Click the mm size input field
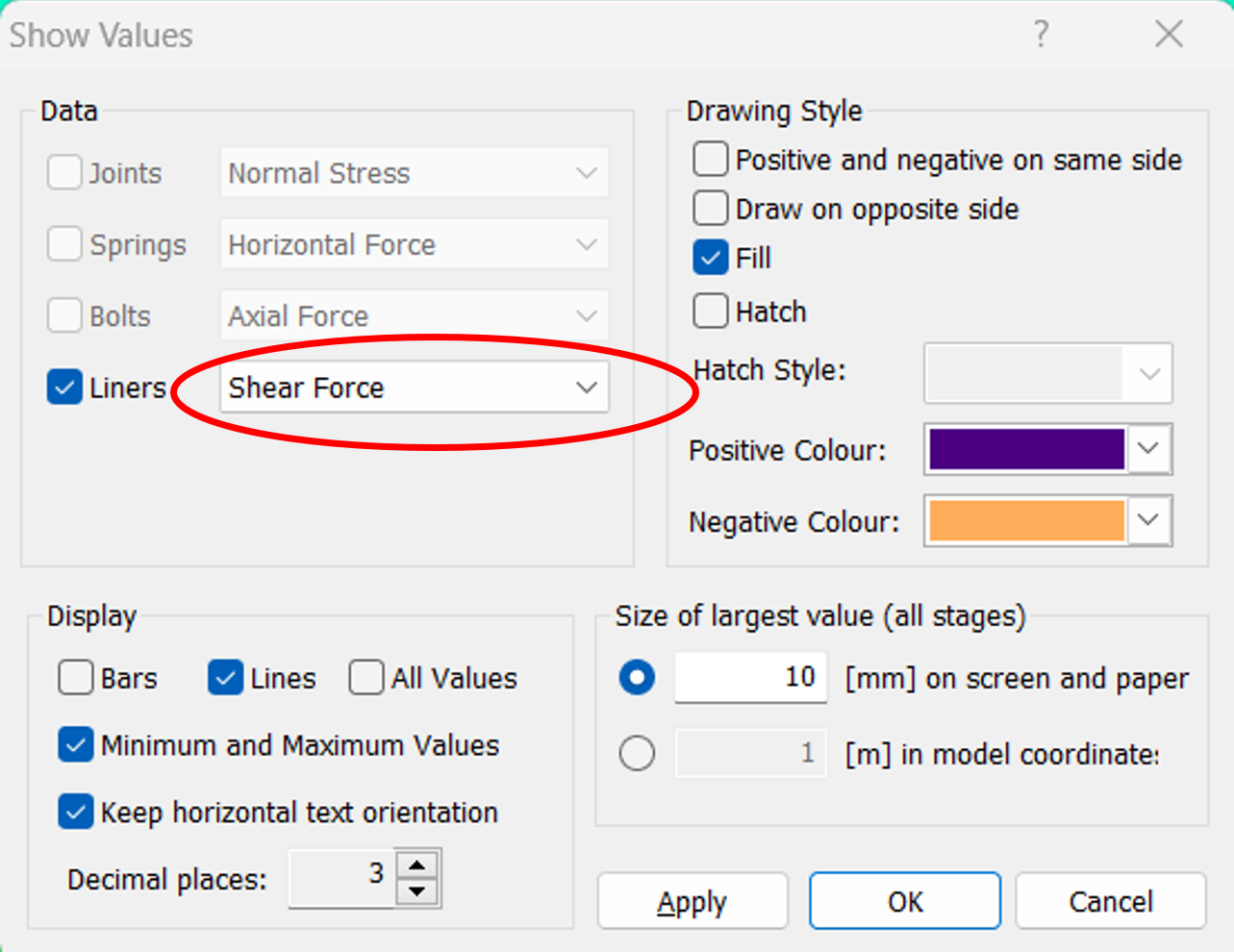 (x=750, y=677)
